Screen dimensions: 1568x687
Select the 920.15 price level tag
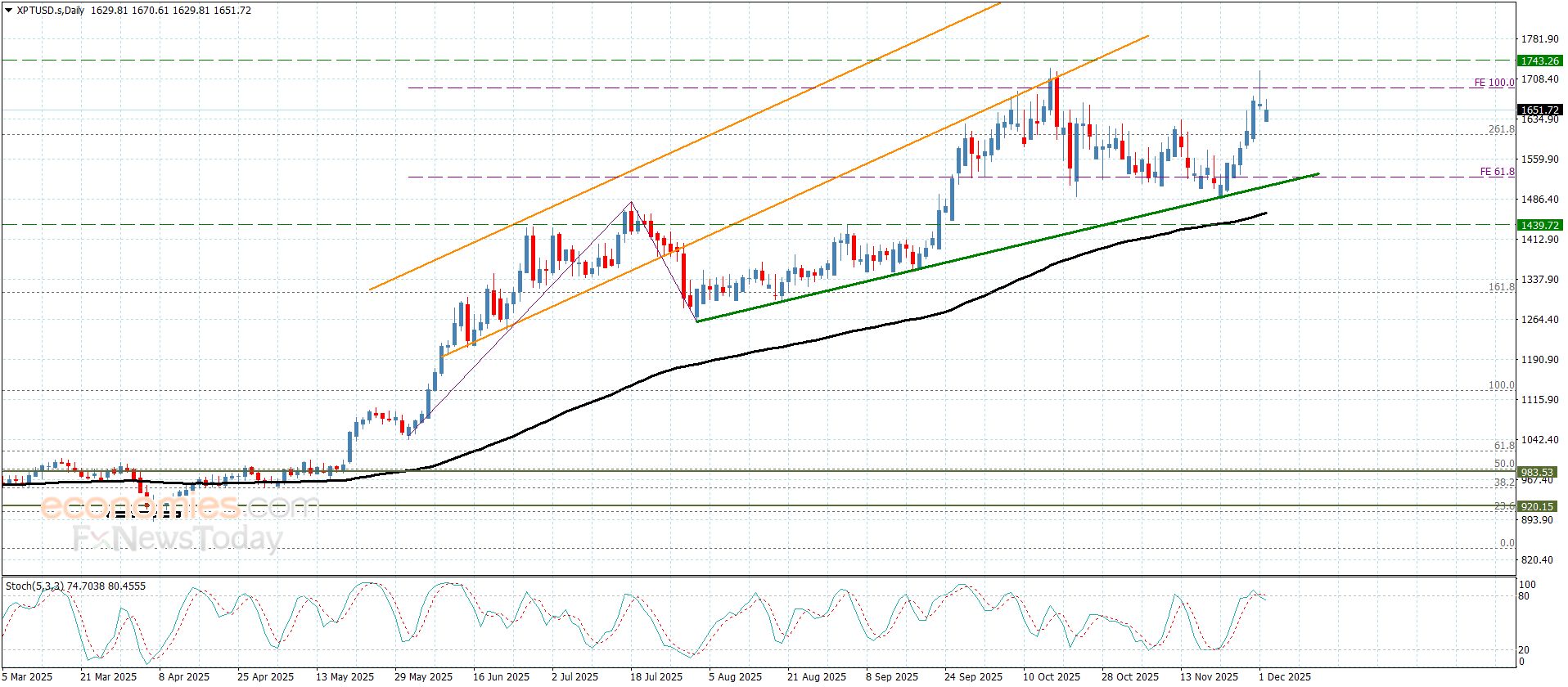tap(1536, 506)
